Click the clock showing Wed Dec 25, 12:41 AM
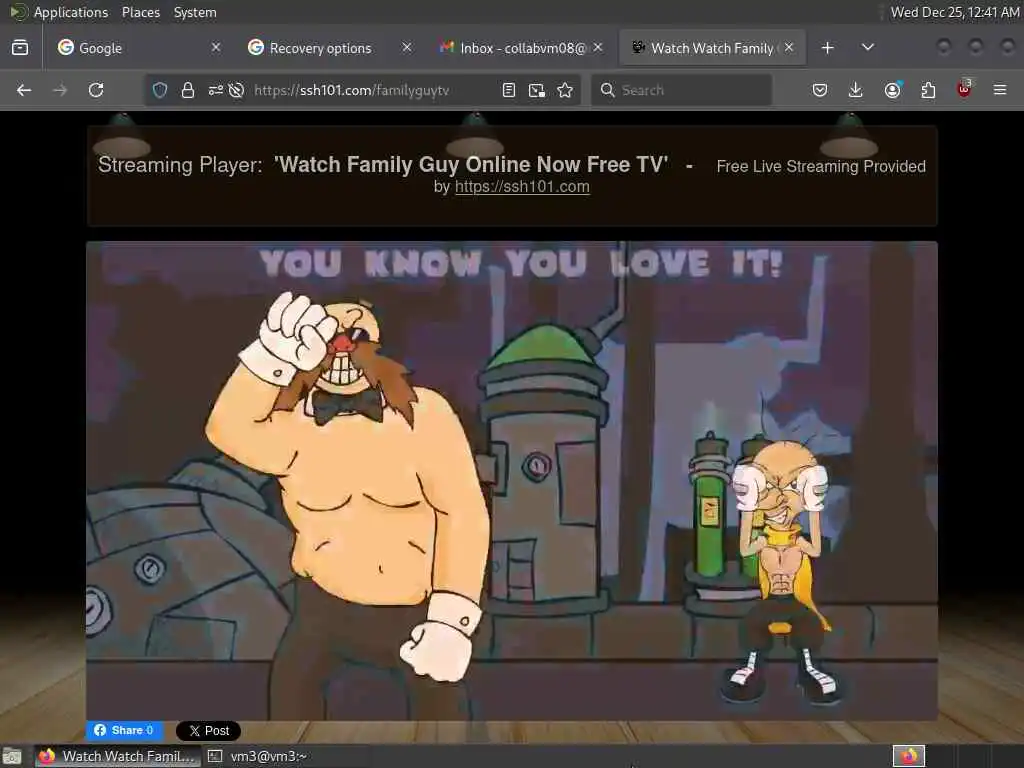Viewport: 1024px width, 768px height. point(955,12)
